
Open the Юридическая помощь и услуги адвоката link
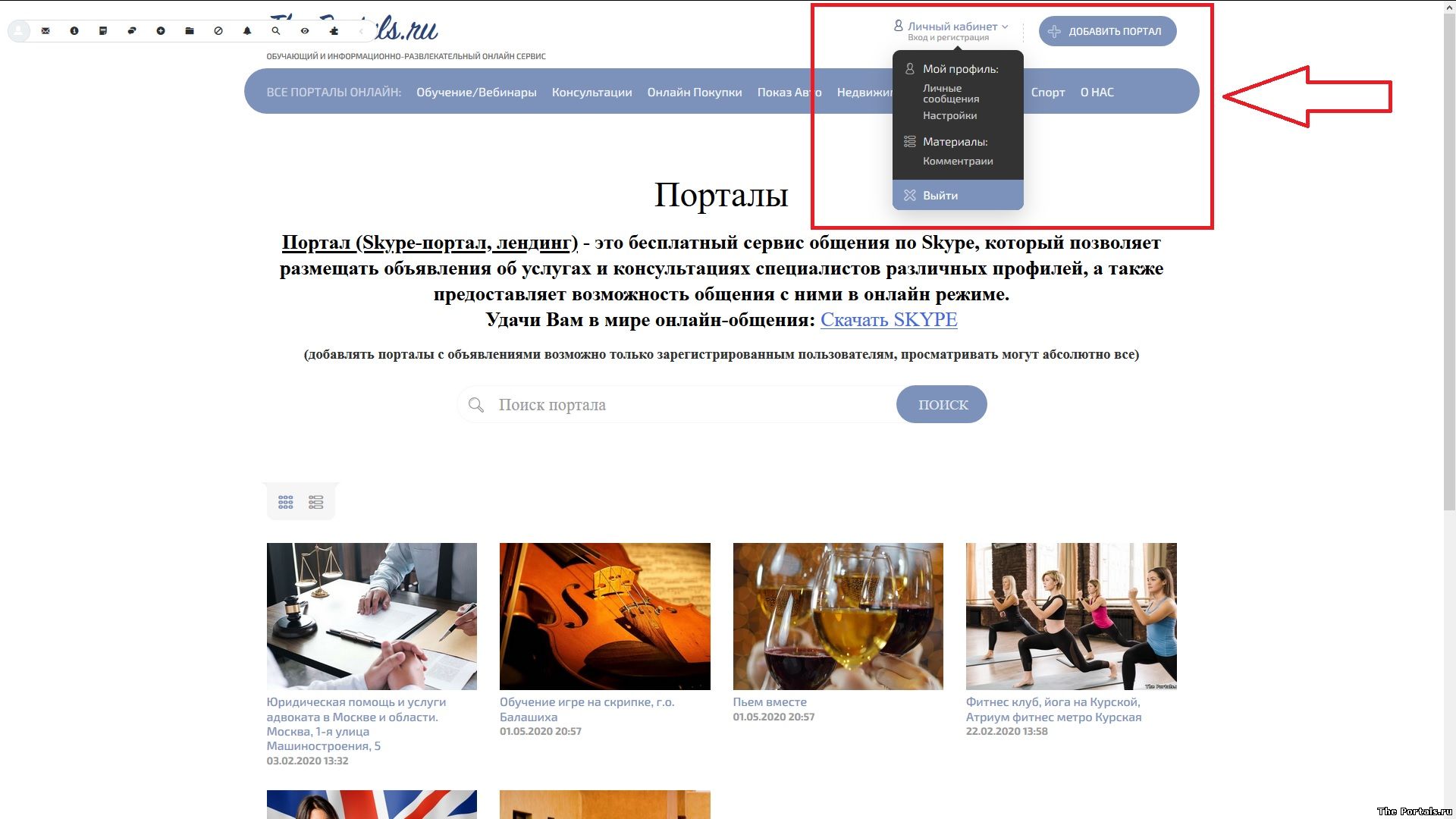pos(356,724)
